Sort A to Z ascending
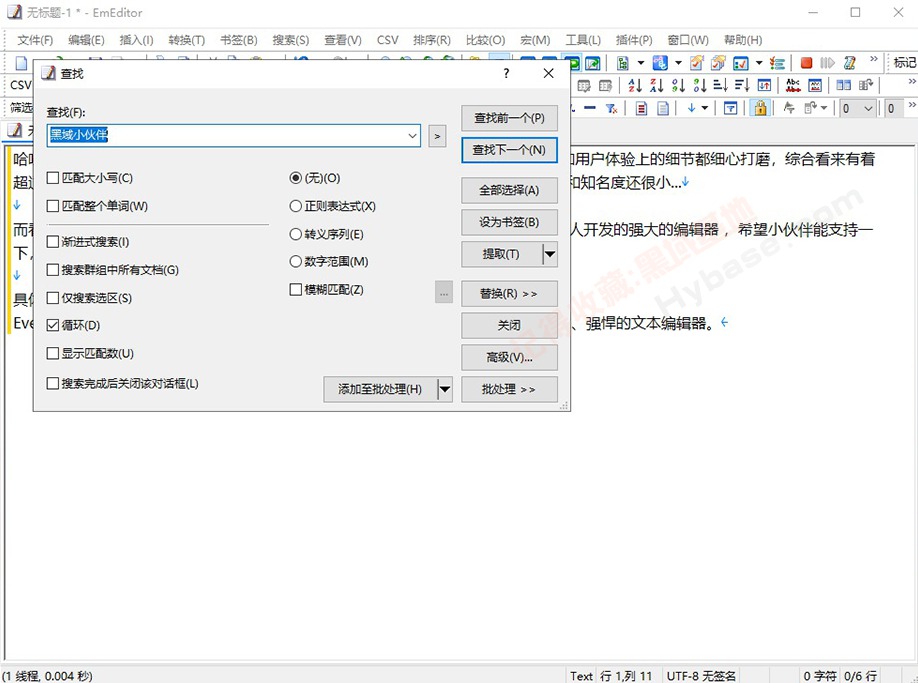This screenshot has height=683, width=918. coord(635,85)
